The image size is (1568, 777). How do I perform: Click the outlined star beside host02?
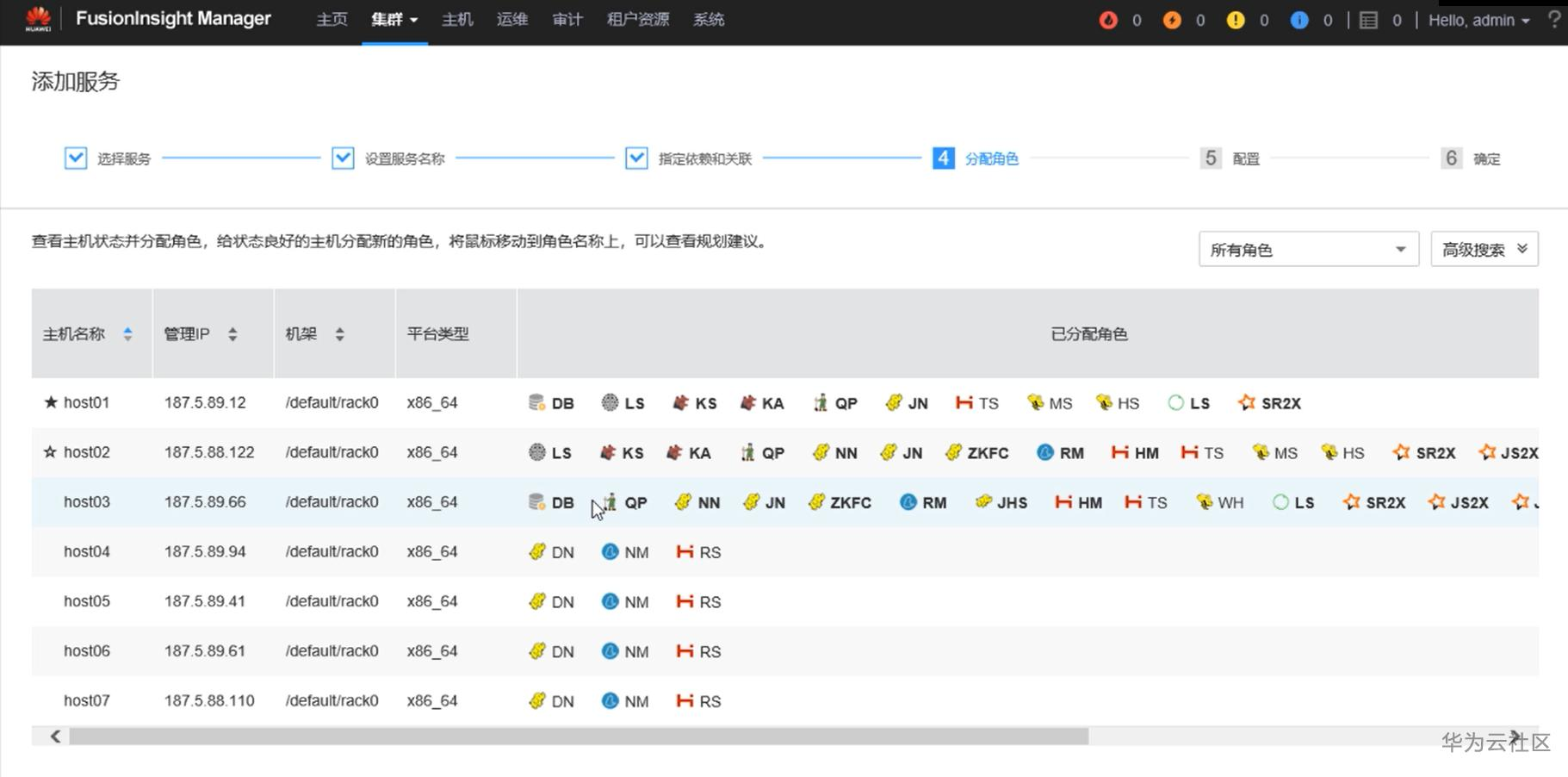coord(51,451)
